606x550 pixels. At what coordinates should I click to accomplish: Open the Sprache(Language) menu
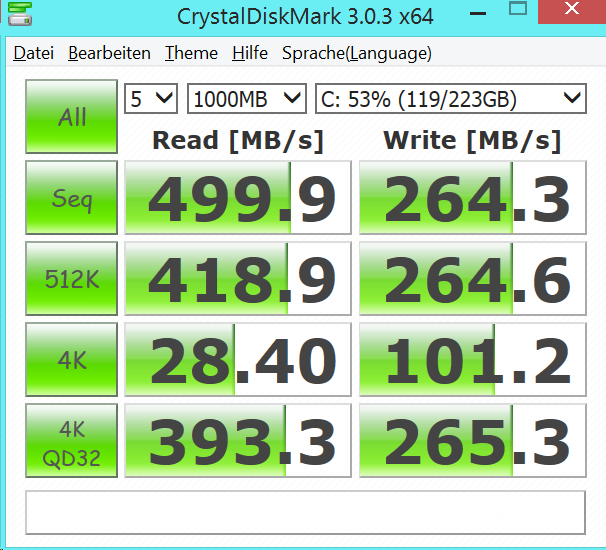[357, 53]
